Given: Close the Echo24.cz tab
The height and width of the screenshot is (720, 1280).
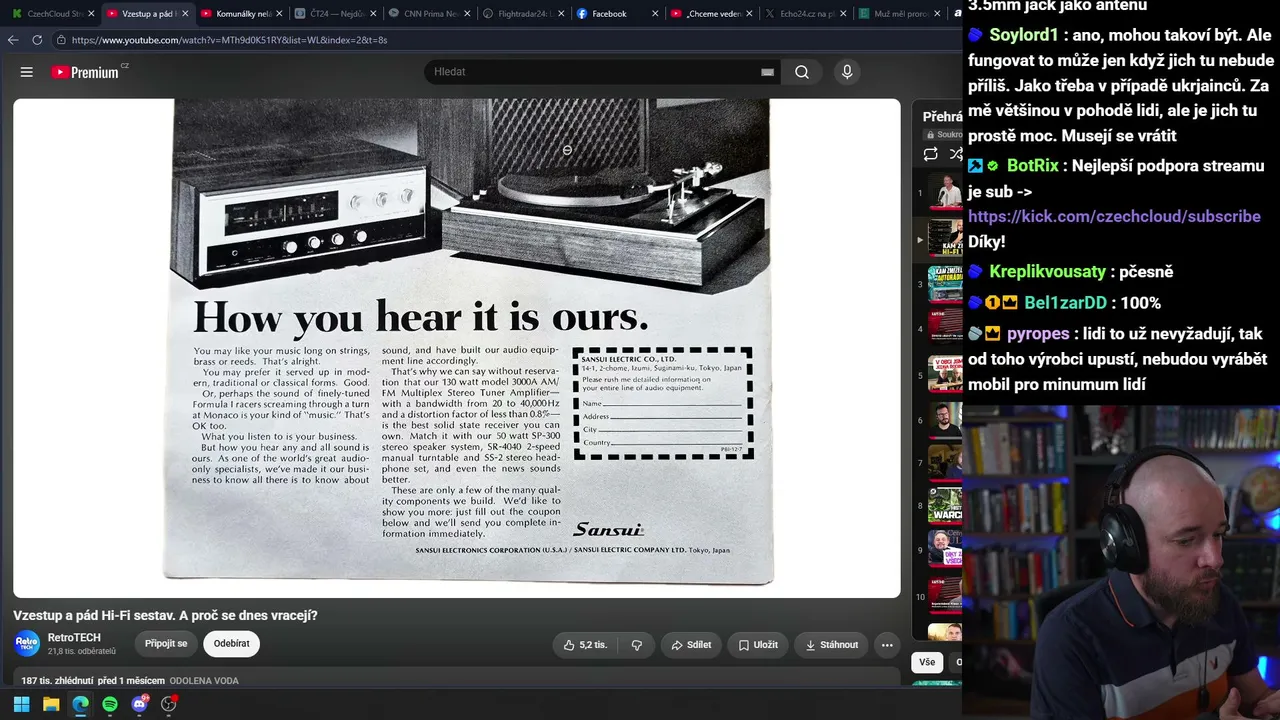Looking at the screenshot, I should click(x=843, y=14).
